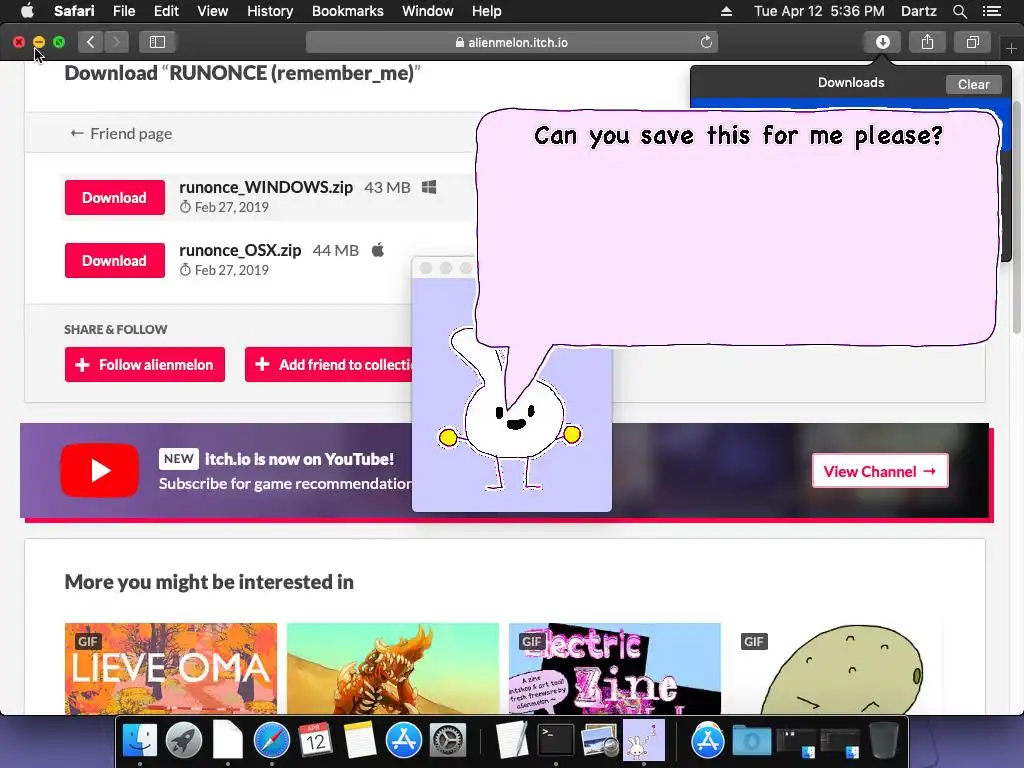
Task: Click the YouTube play logo in banner
Action: point(99,470)
